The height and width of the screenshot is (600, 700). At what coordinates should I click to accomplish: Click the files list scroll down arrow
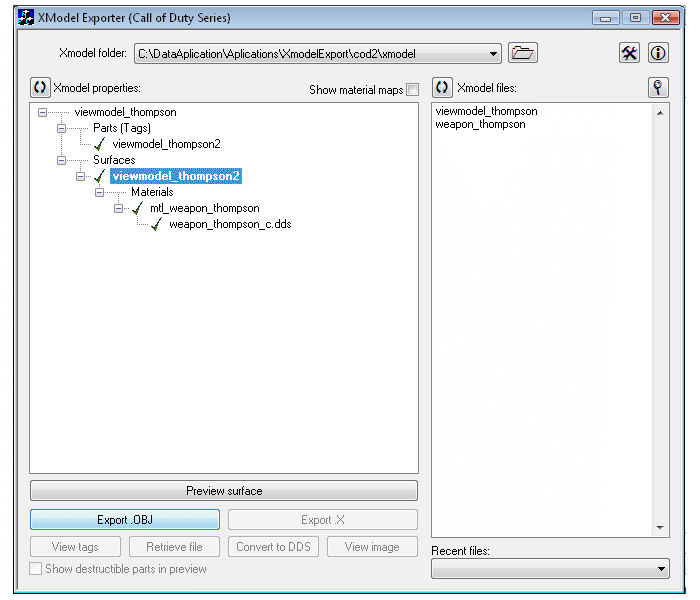(660, 528)
